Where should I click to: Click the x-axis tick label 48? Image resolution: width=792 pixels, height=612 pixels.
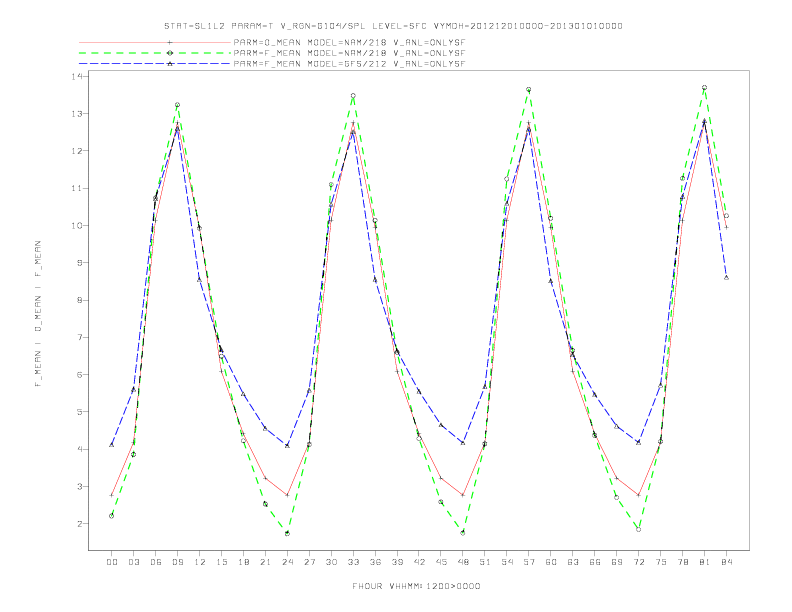coord(463,562)
